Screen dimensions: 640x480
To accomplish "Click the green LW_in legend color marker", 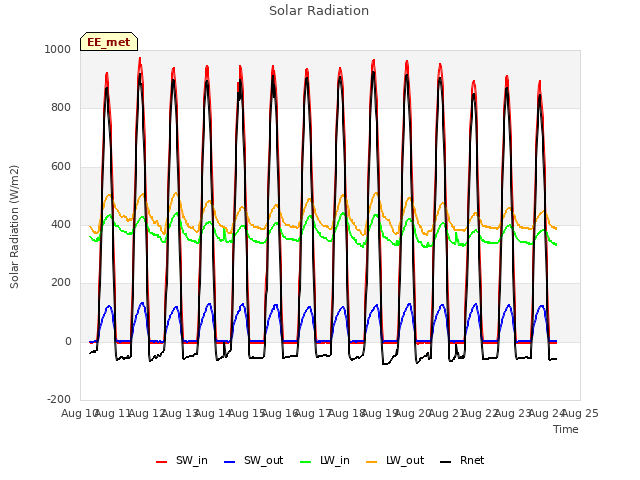I will (x=306, y=462).
